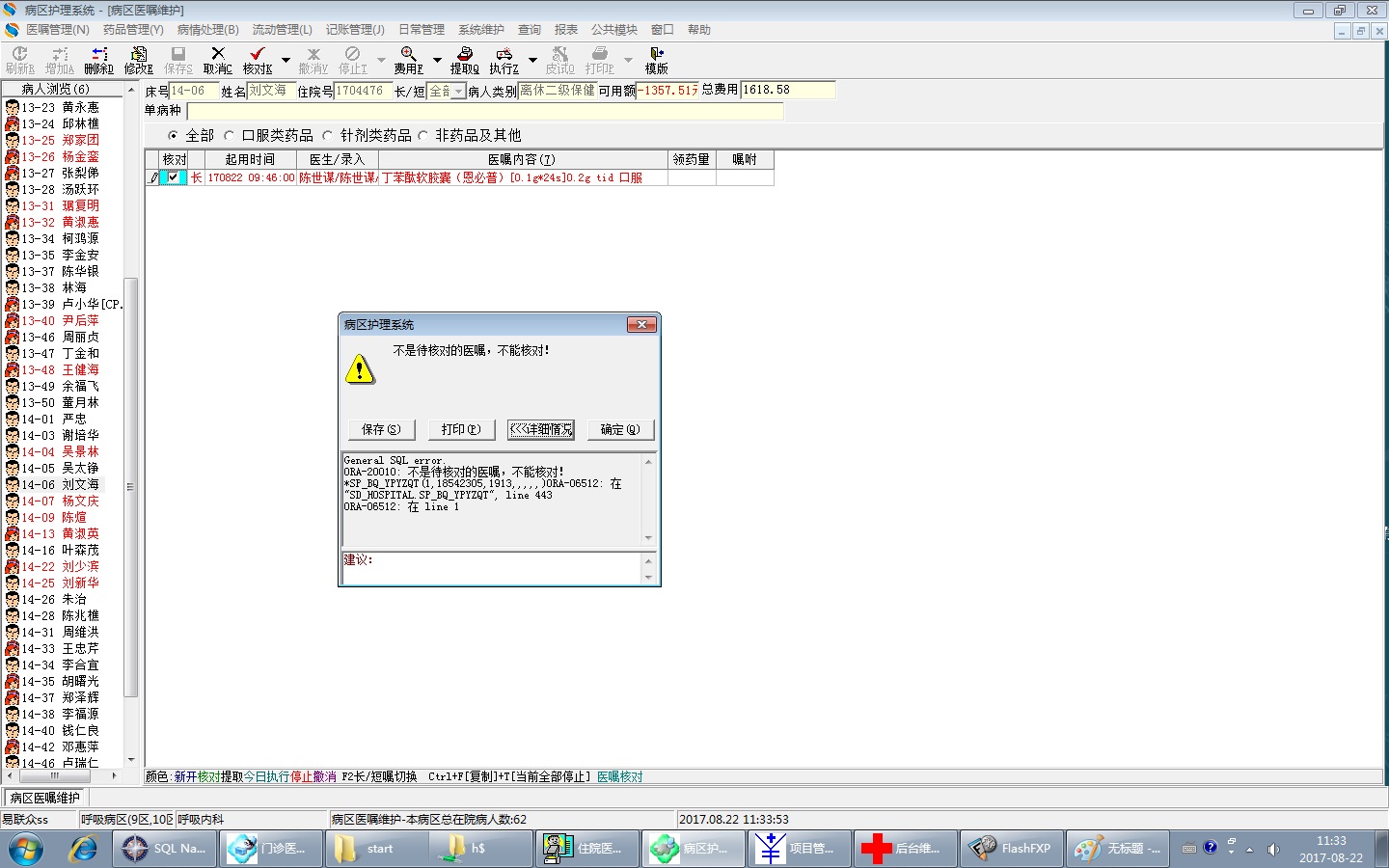Click the 核对K verify checkmark icon
The image size is (1389, 868).
[258, 60]
